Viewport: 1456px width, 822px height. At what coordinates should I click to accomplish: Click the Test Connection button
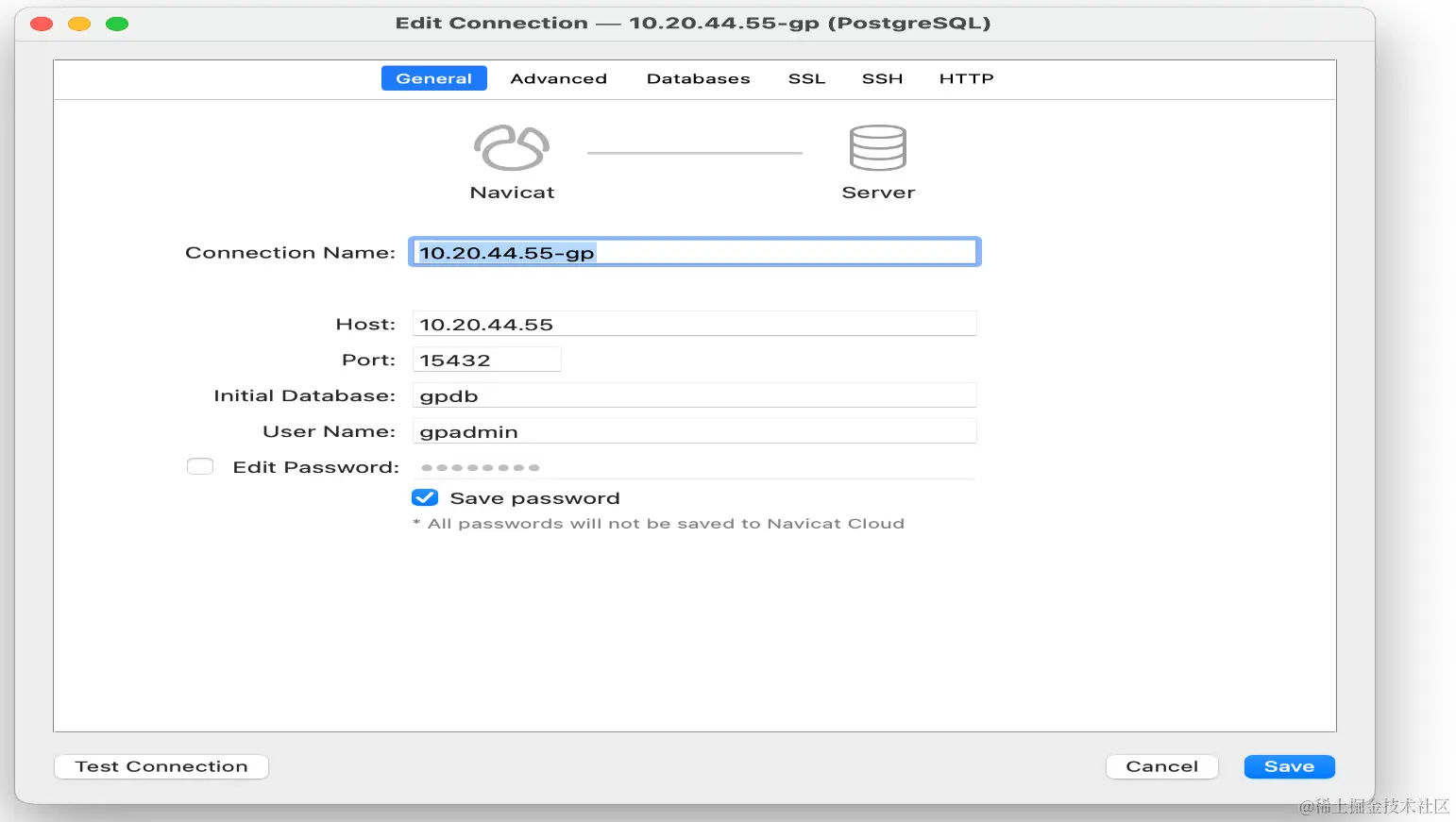pyautogui.click(x=161, y=766)
